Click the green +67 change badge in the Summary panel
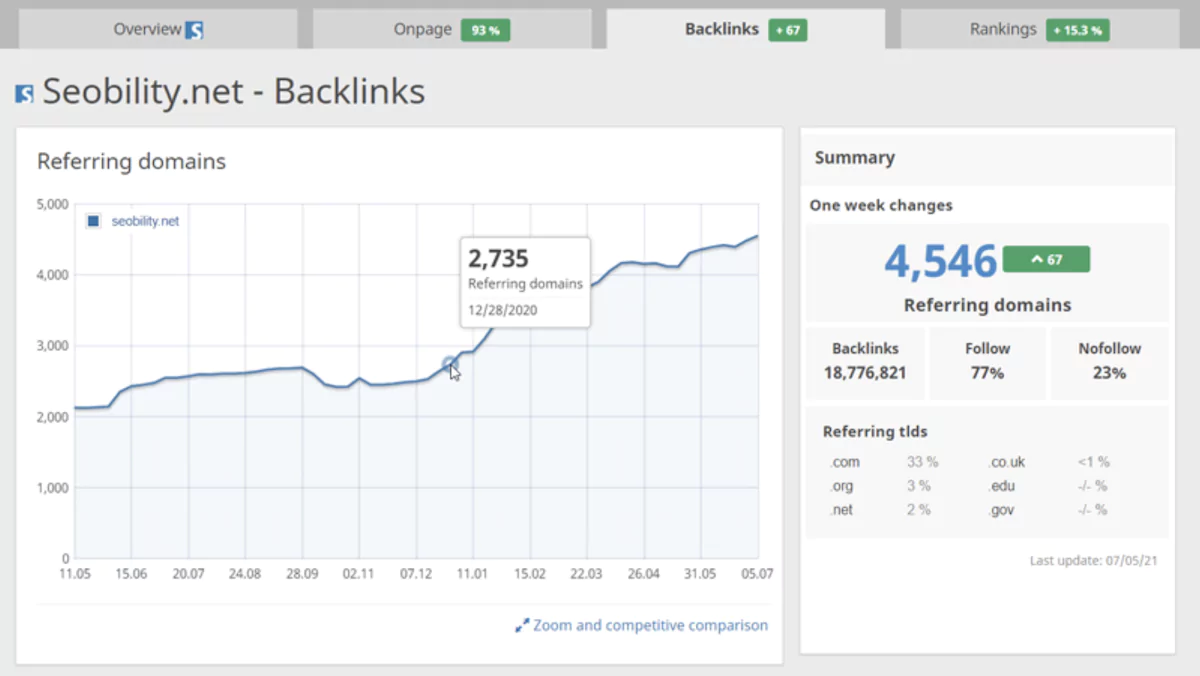The height and width of the screenshot is (676, 1200). click(x=1047, y=258)
